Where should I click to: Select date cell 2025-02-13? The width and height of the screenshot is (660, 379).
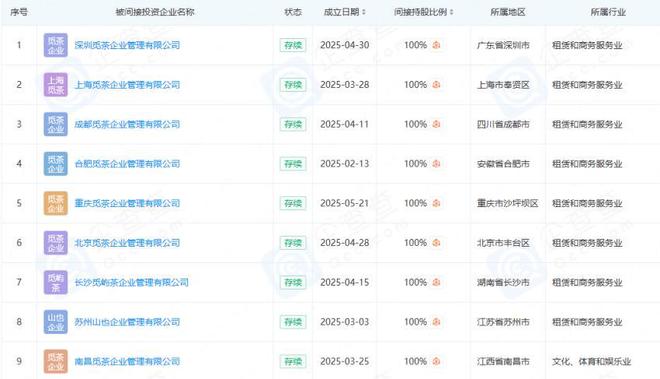[x=345, y=164]
